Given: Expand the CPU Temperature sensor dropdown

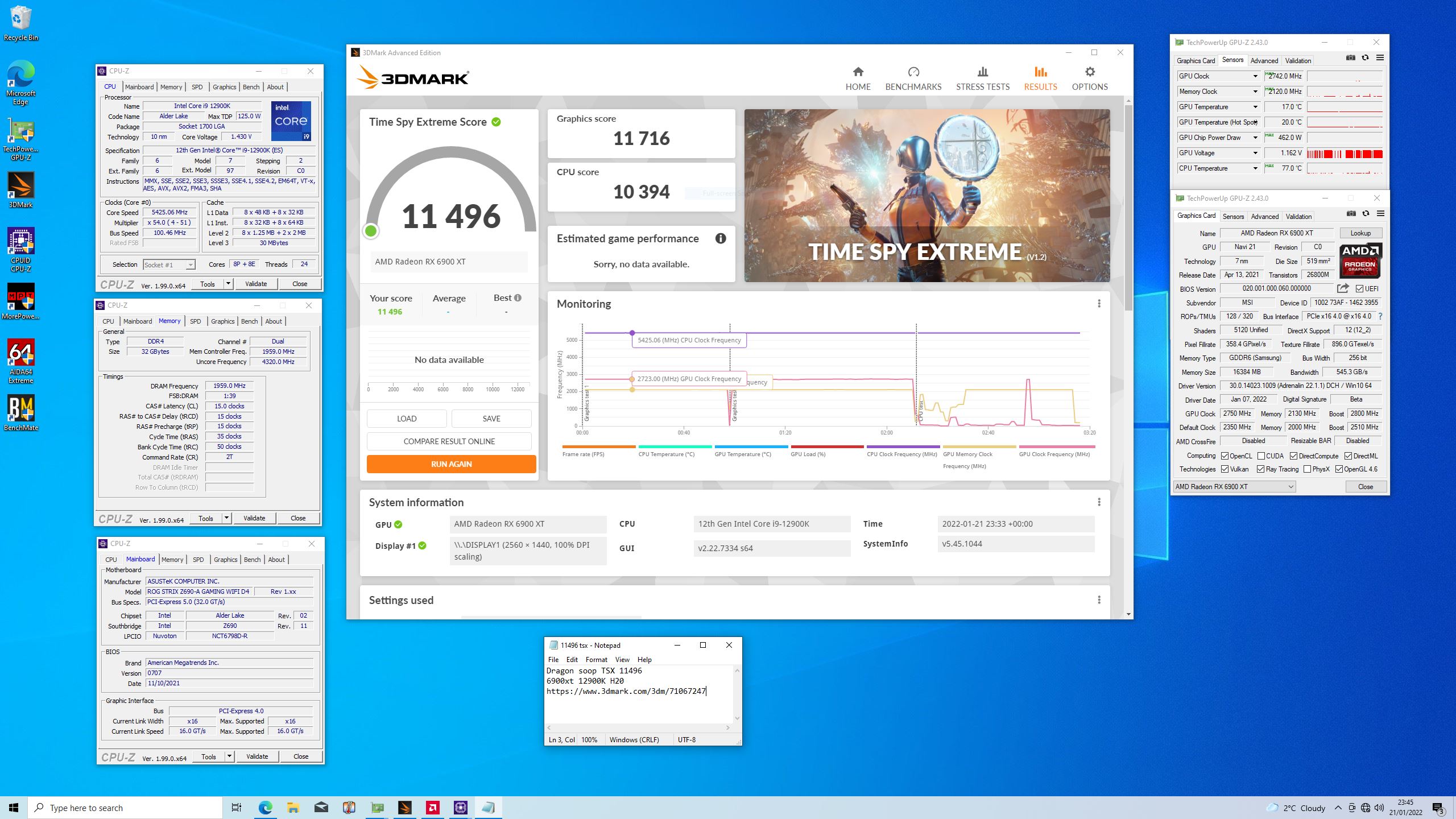Looking at the screenshot, I should pos(1255,168).
